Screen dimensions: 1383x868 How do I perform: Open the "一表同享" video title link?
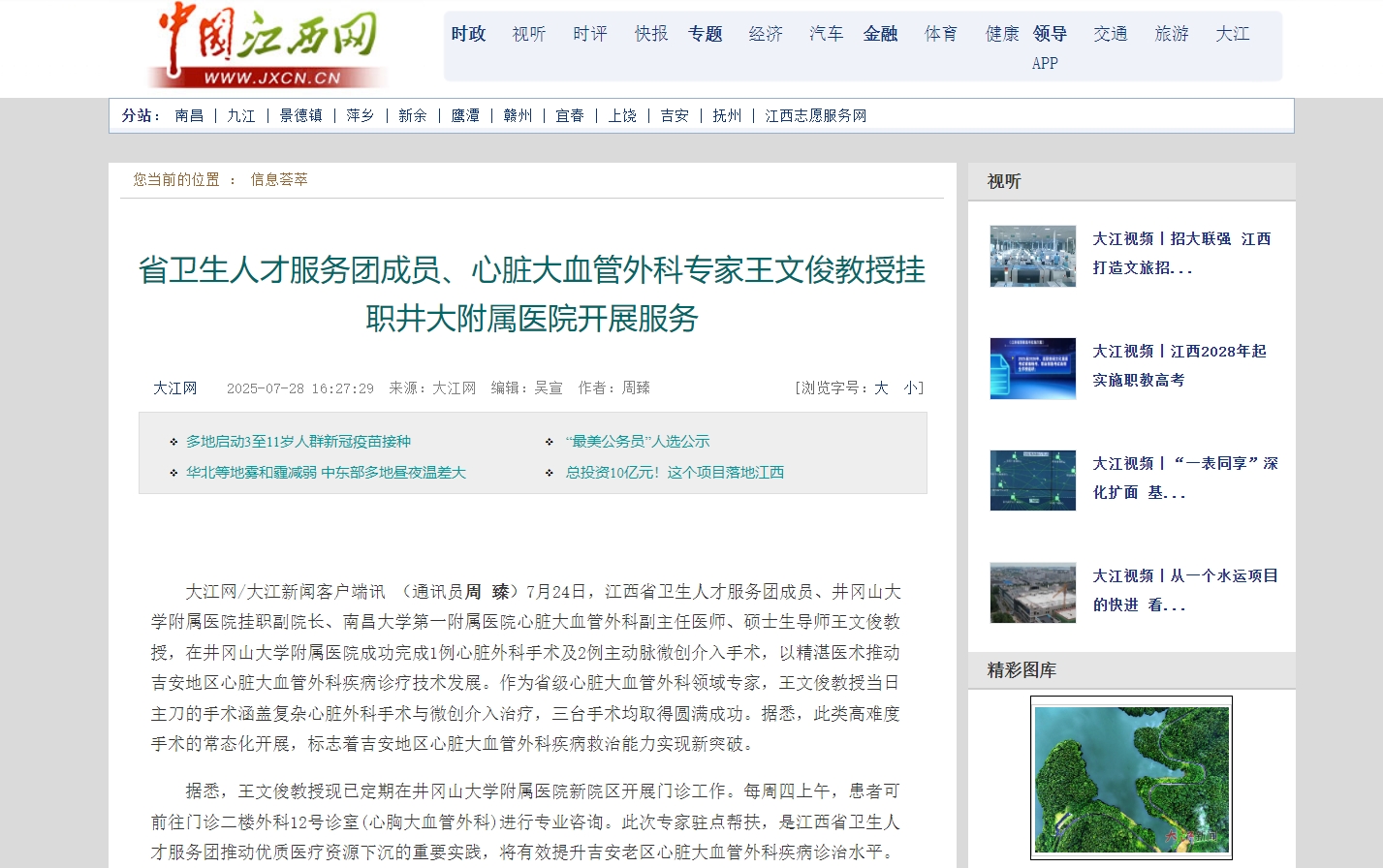pyautogui.click(x=1184, y=478)
